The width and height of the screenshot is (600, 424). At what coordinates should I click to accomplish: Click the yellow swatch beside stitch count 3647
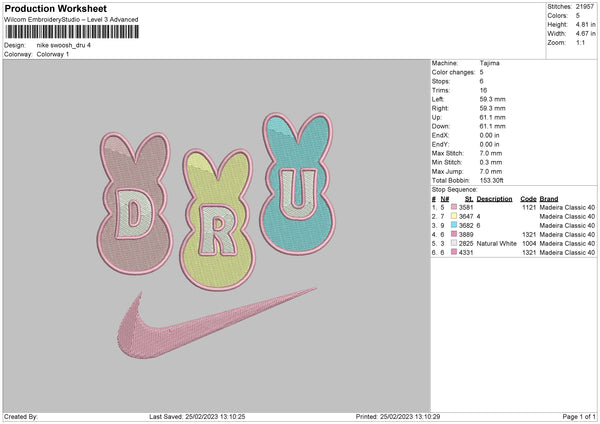[454, 216]
